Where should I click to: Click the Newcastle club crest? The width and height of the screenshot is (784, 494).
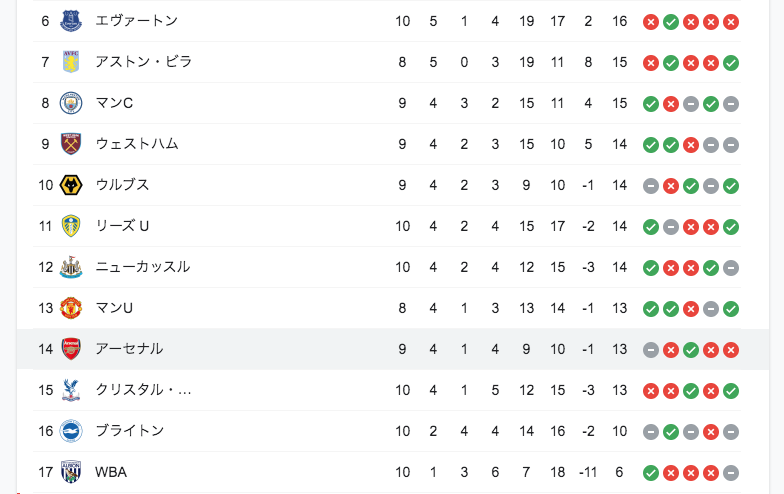point(71,267)
